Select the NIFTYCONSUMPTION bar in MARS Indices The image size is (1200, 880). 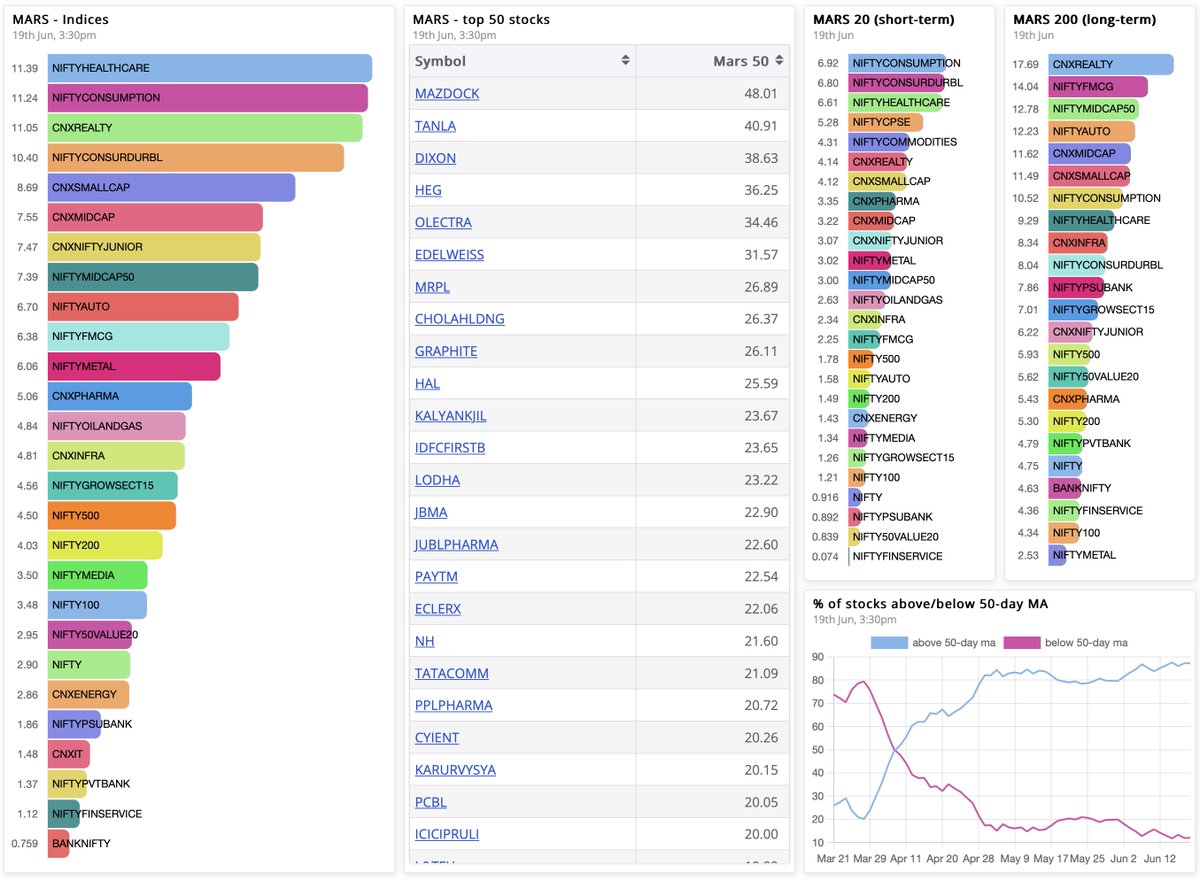(208, 98)
